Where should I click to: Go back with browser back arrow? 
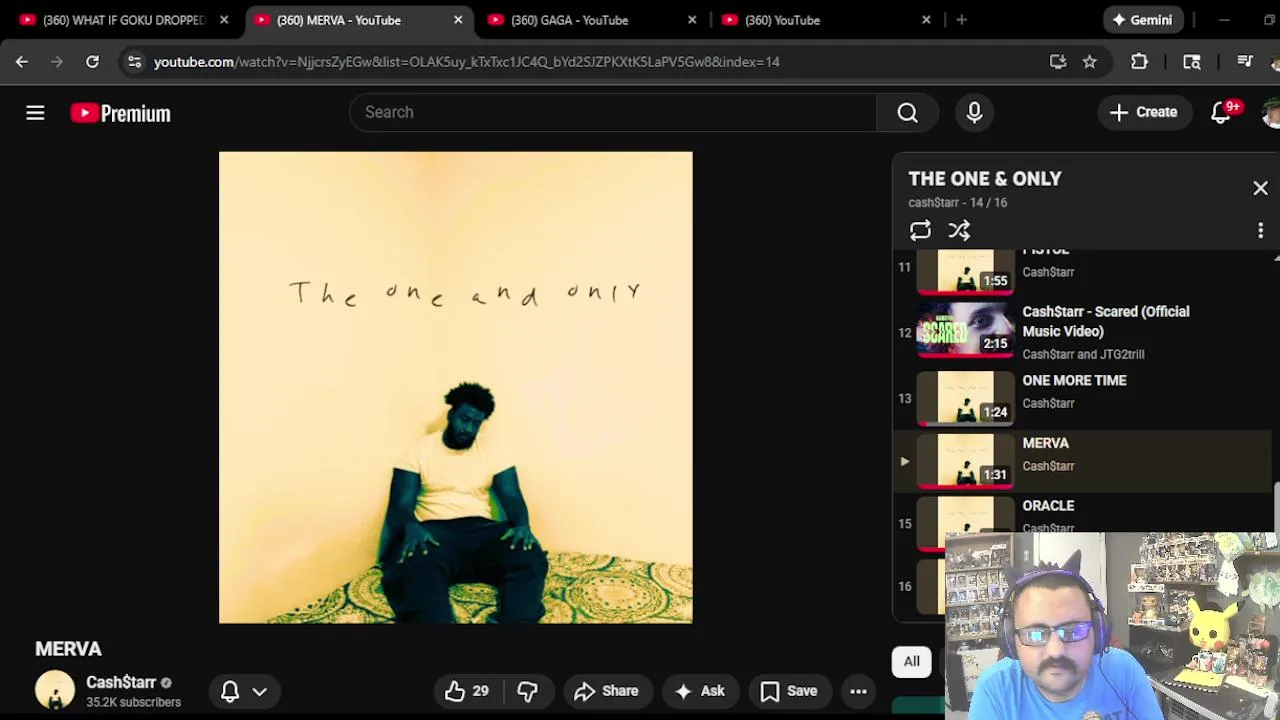pyautogui.click(x=21, y=62)
